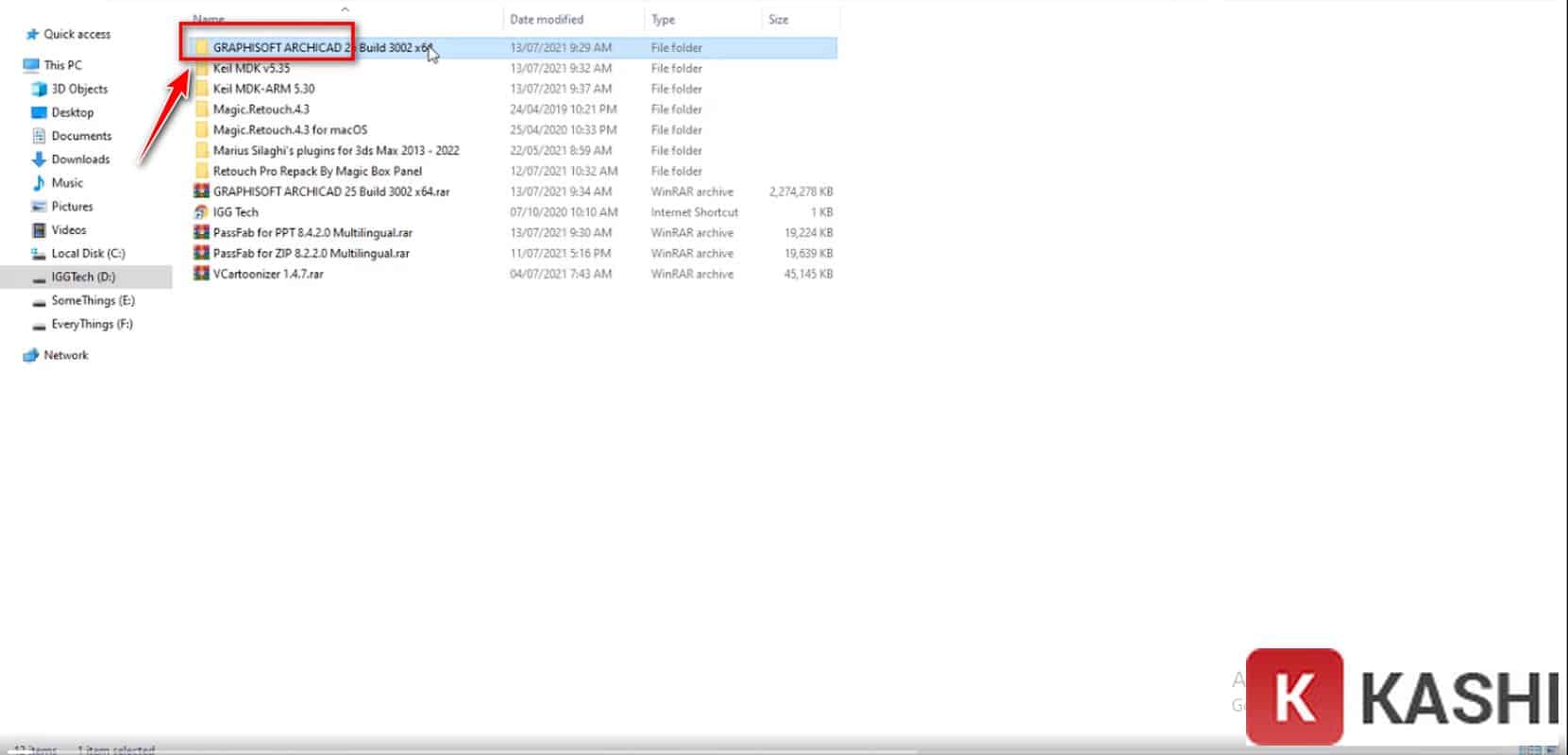The image size is (1568, 755).
Task: Click the Downloads arrow icon in sidebar
Action: pos(40,159)
